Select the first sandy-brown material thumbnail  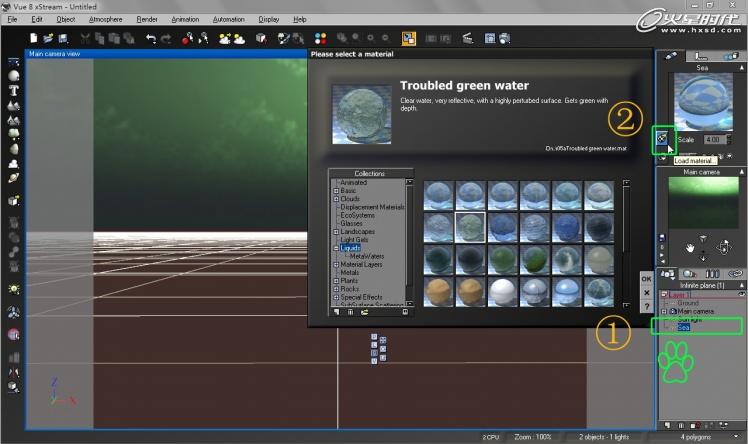[x=438, y=291]
